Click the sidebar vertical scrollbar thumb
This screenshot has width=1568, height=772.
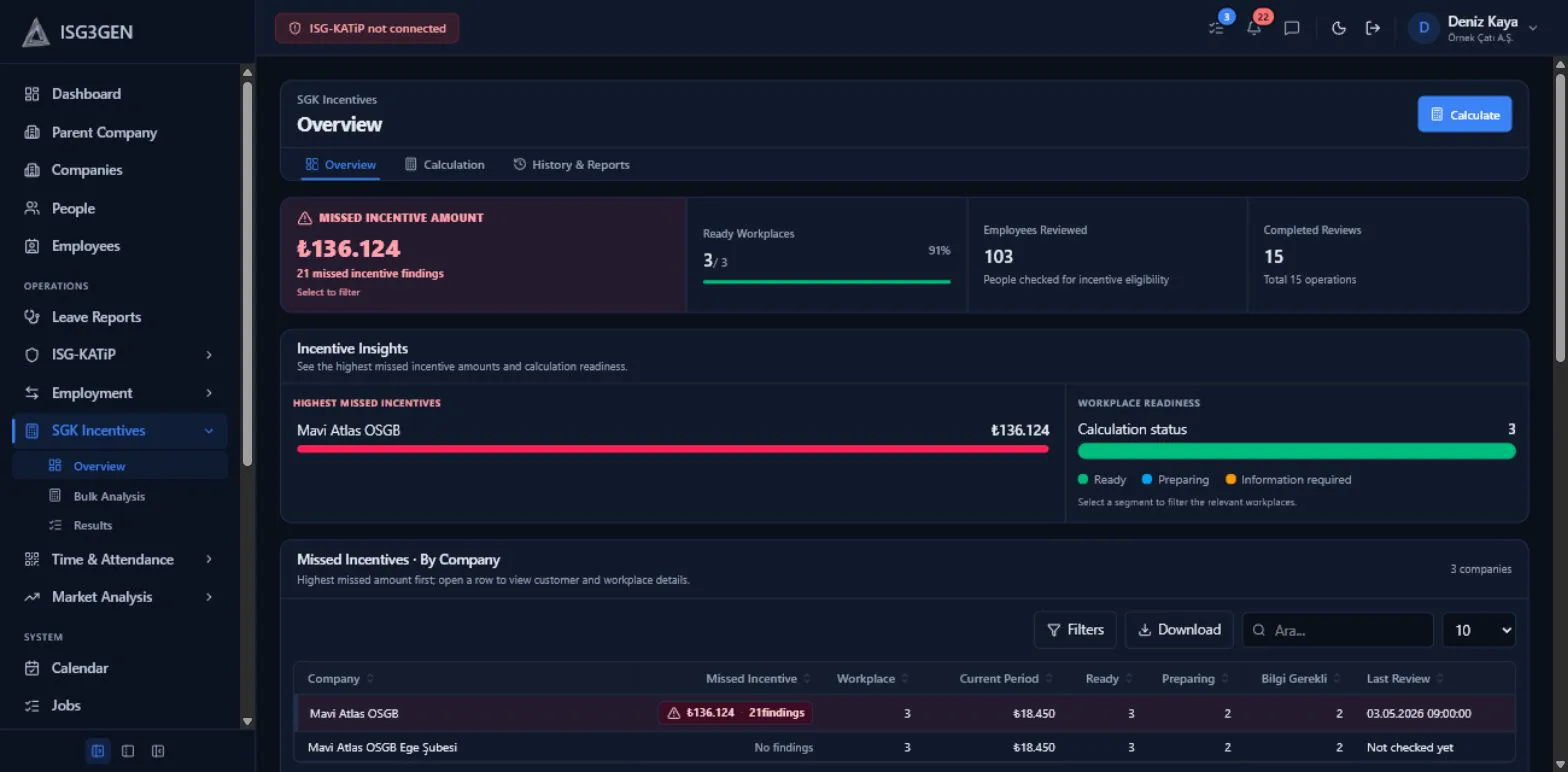(247, 272)
